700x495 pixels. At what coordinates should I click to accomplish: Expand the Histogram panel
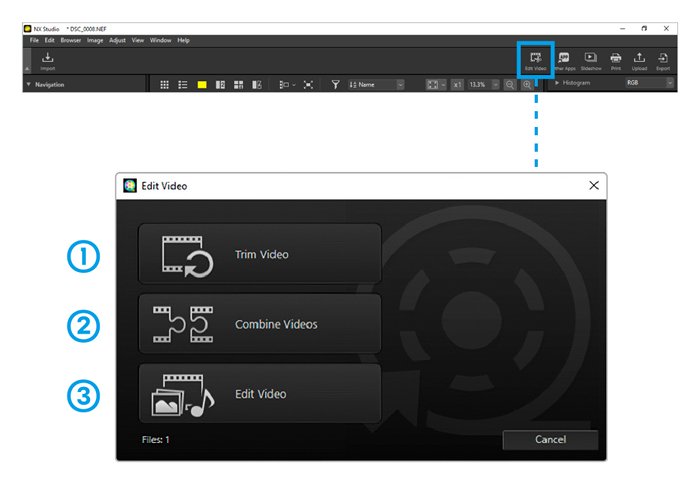click(557, 83)
